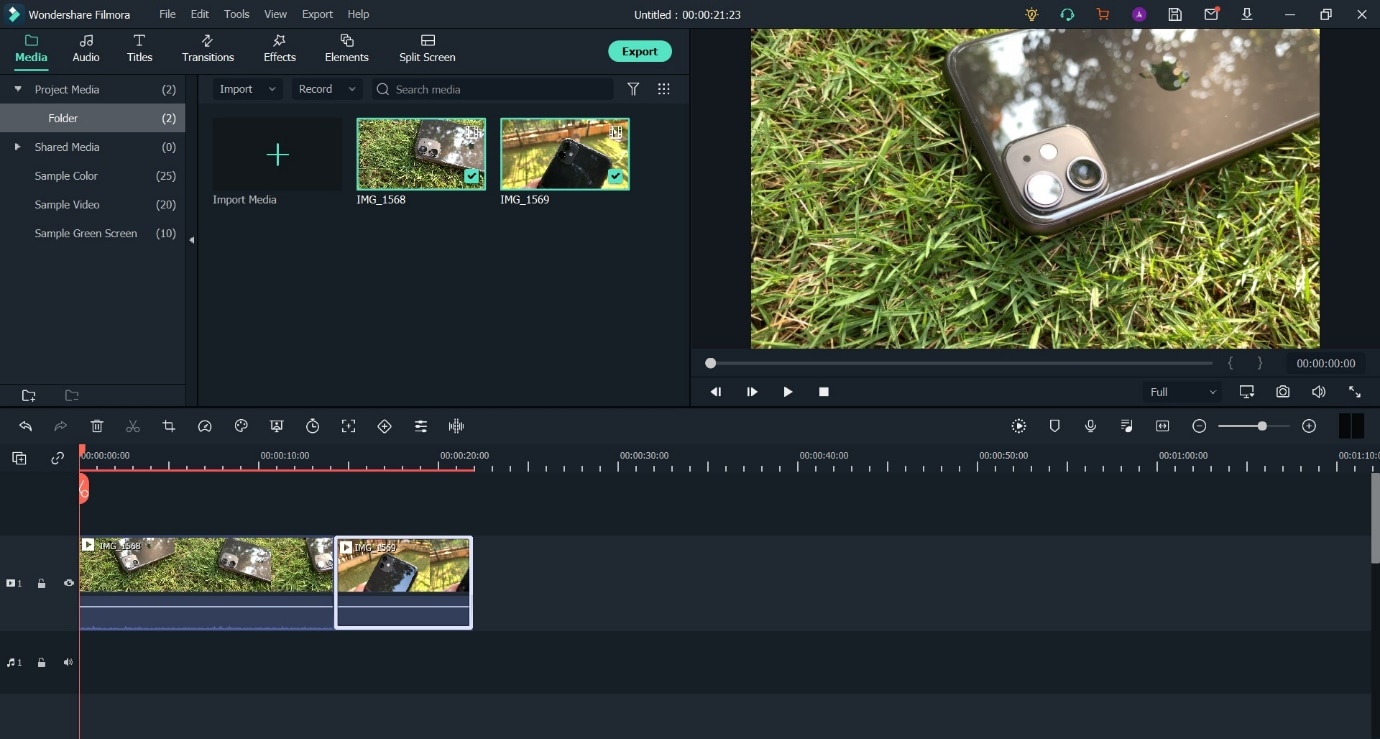1380x739 pixels.
Task: Click the Save project disk icon
Action: [x=1175, y=14]
